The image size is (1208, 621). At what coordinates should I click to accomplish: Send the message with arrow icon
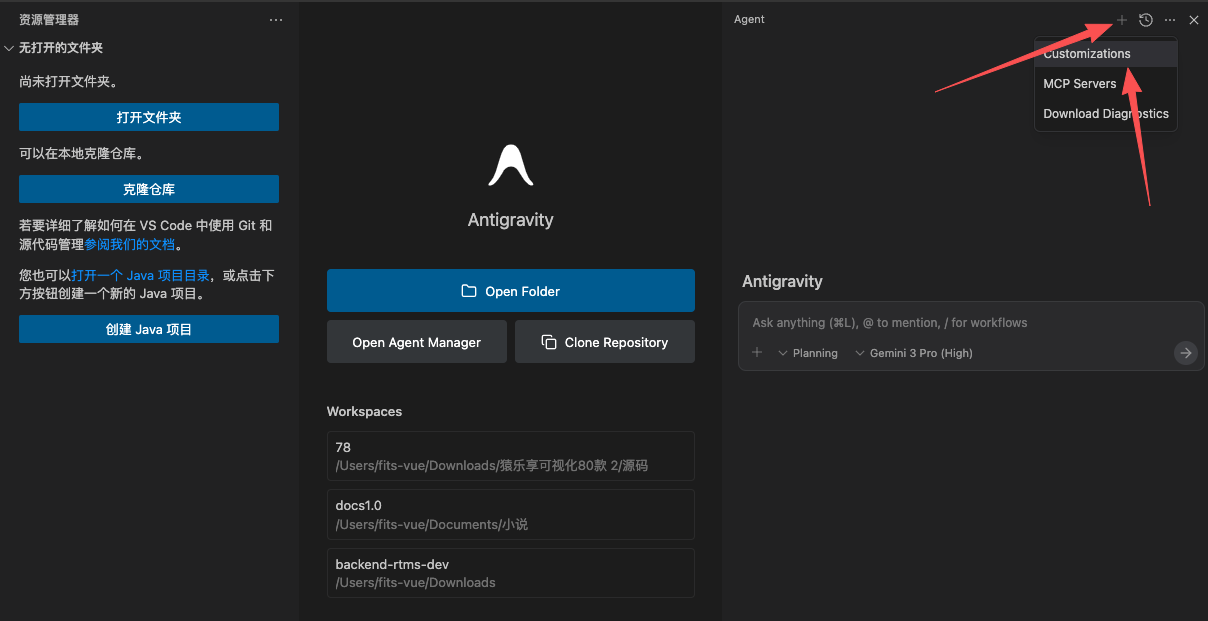point(1185,352)
